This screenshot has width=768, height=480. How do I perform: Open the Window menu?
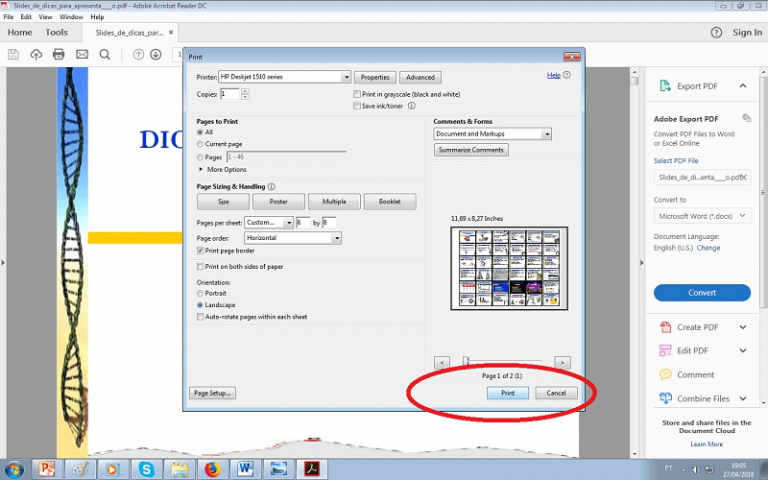point(71,17)
